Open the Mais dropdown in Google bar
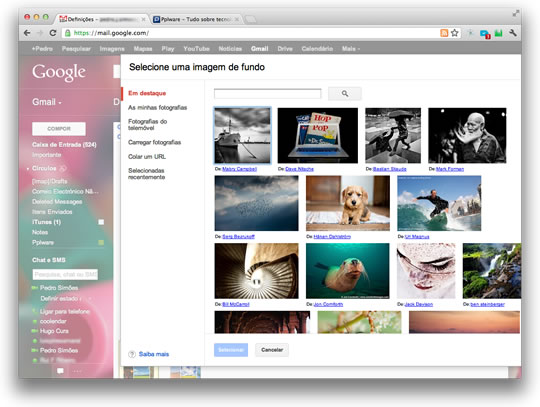The image size is (540, 407). [351, 49]
